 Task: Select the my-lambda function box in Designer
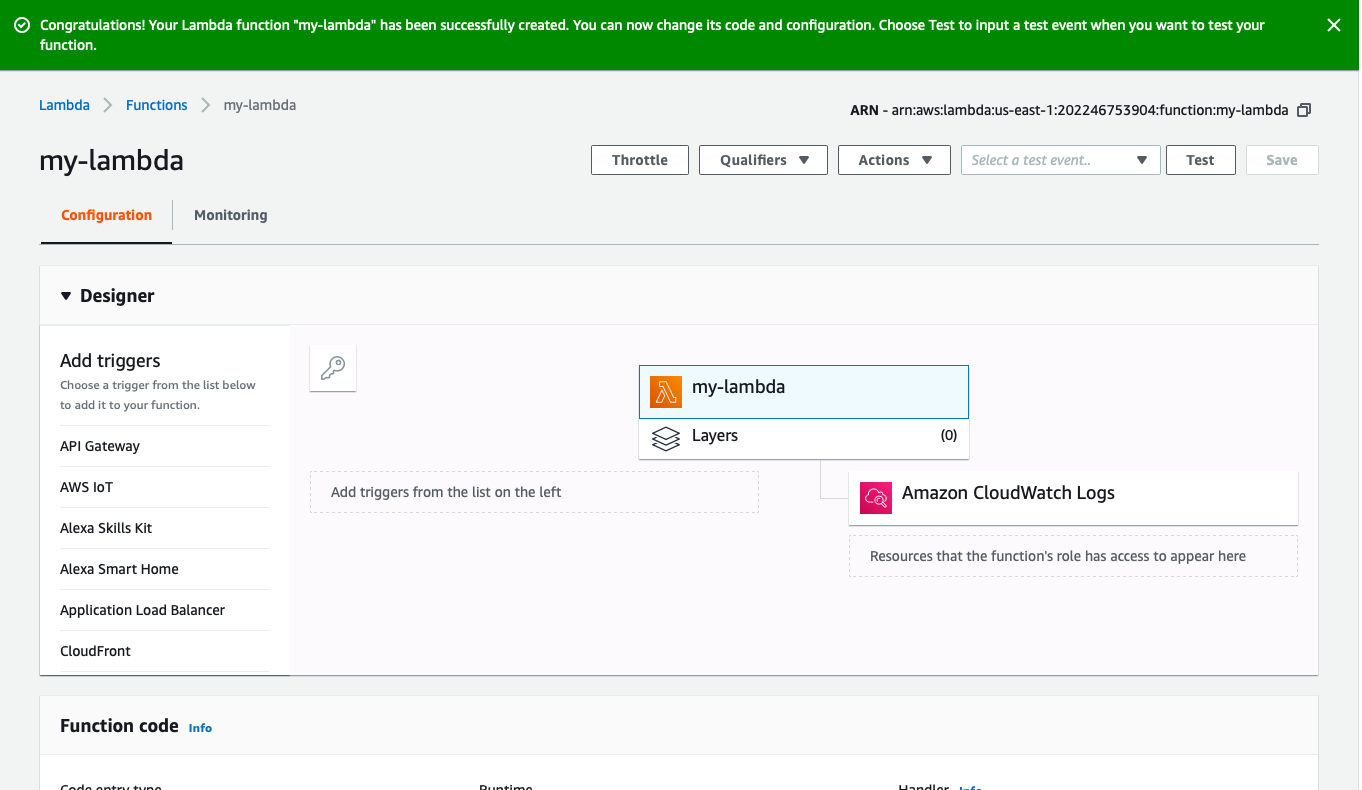804,392
